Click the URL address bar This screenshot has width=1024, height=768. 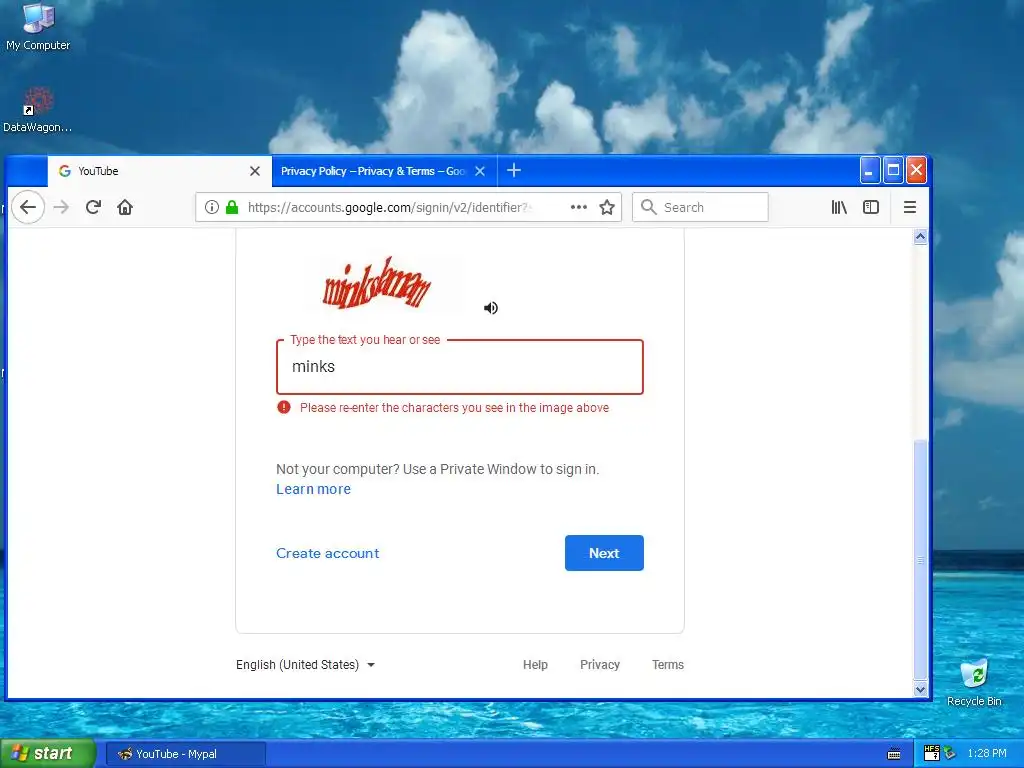click(x=408, y=207)
